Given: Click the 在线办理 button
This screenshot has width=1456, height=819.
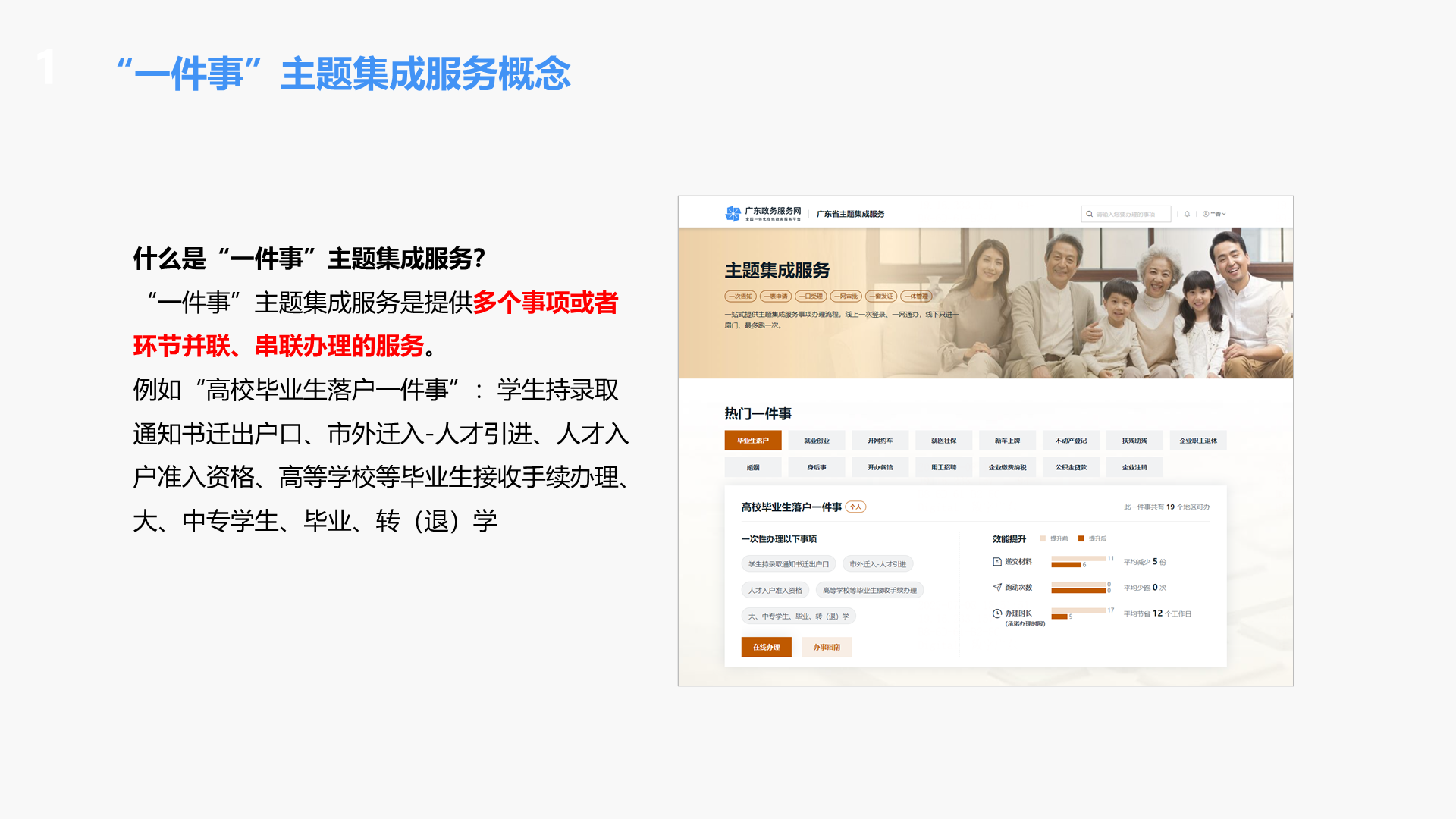Looking at the screenshot, I should pyautogui.click(x=767, y=647).
